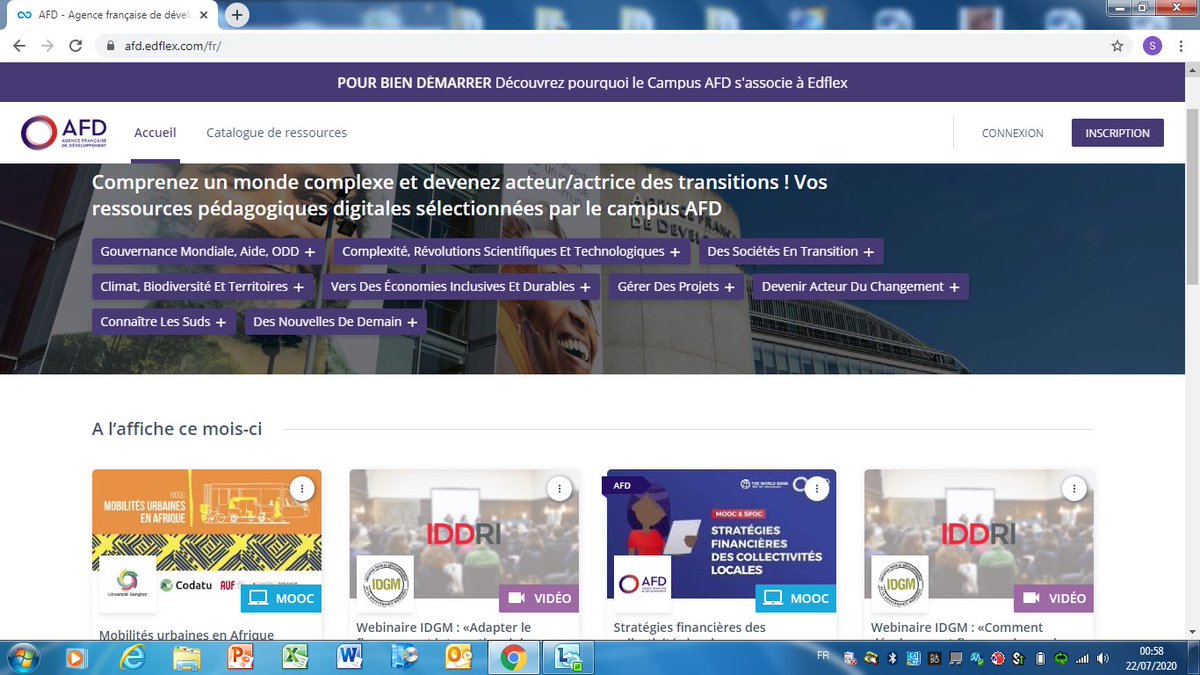Click AFD logo on Stratégies financières card
Screen dimensions: 1200x675
(x=642, y=584)
